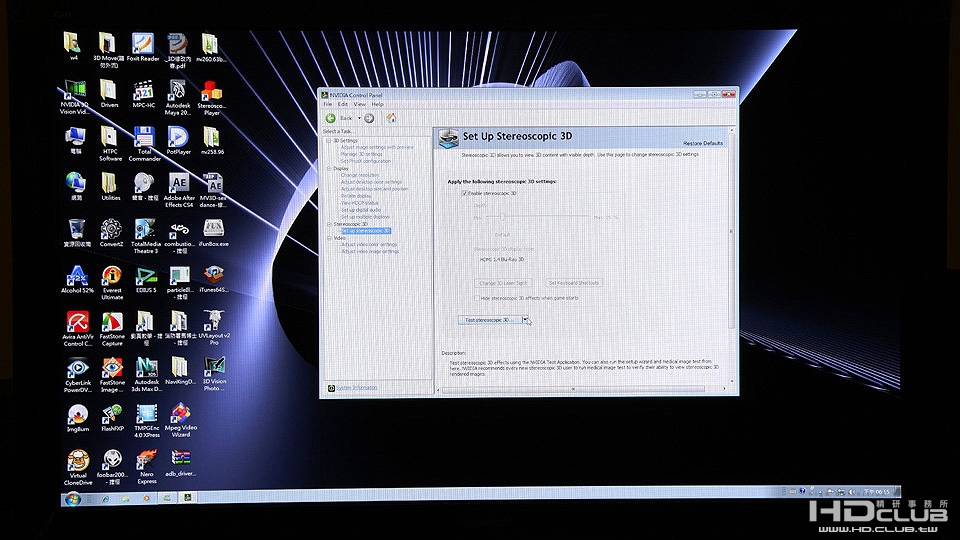The height and width of the screenshot is (540, 960).
Task: Click the 3D Vision Photo desktop icon
Action: (x=214, y=375)
